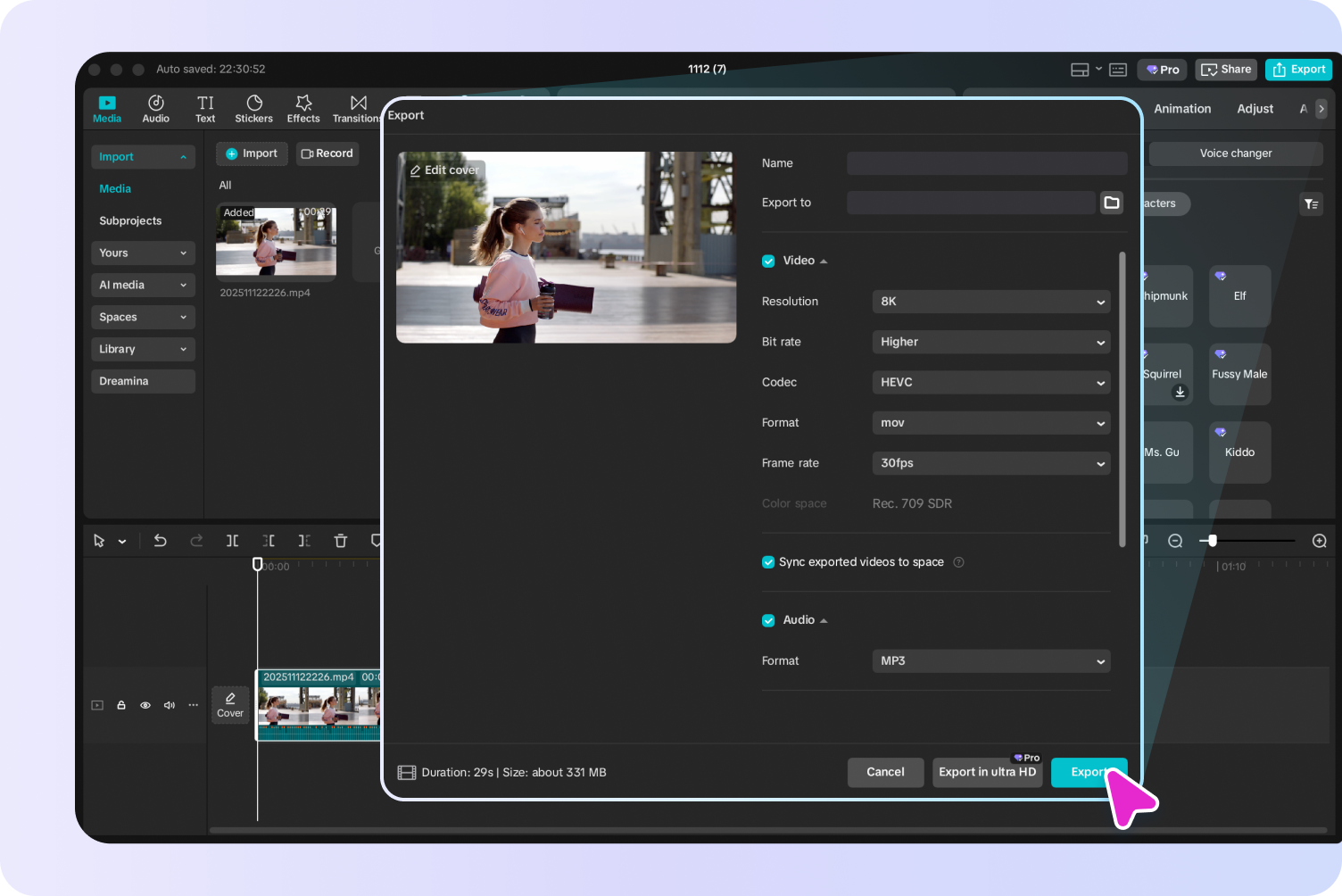Open the folder browser next to Export to
The width and height of the screenshot is (1342, 896).
coord(1111,203)
